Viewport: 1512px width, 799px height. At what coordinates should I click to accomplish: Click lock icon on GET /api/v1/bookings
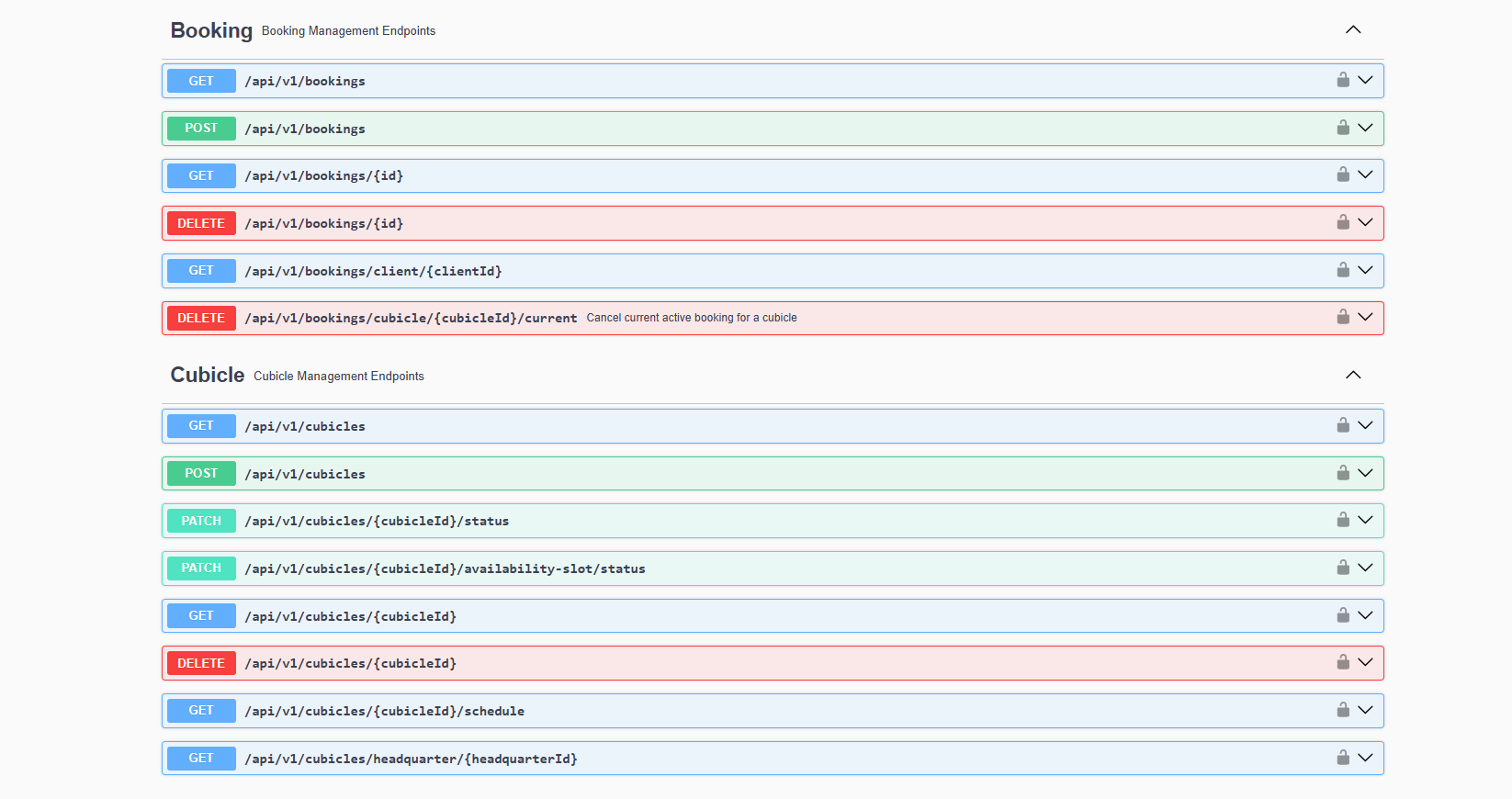tap(1342, 80)
